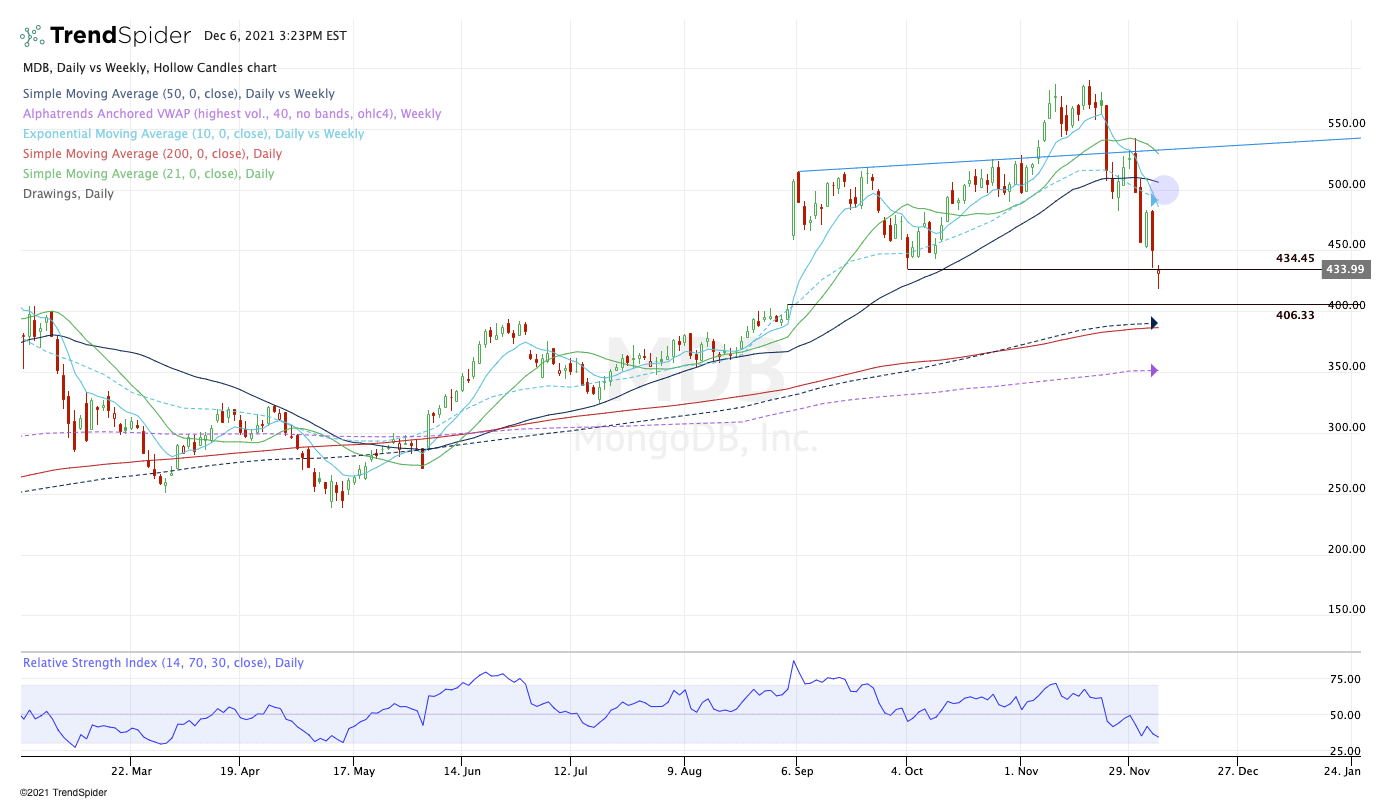Screen dimensions: 1391x802
Task: Click the latest red candle near 434
Action: coord(1158,275)
